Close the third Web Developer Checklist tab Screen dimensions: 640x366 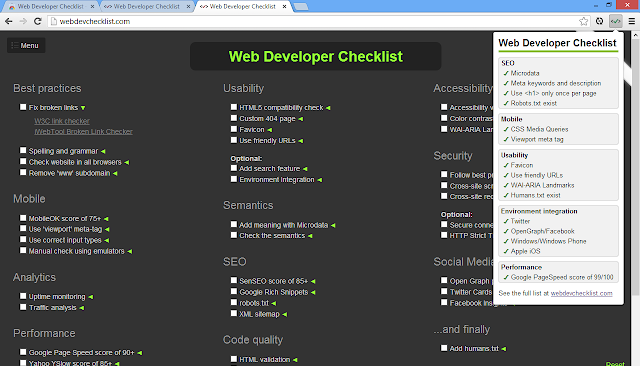[x=284, y=7]
